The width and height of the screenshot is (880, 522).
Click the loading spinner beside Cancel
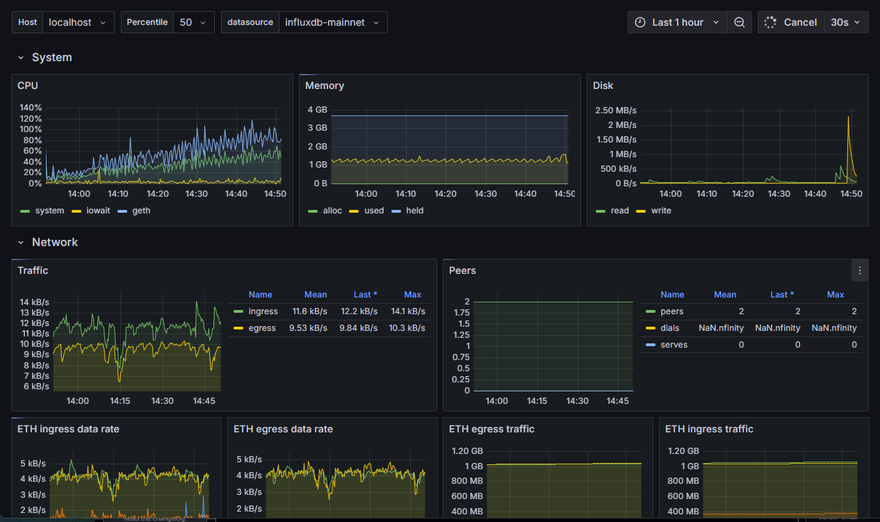(770, 22)
